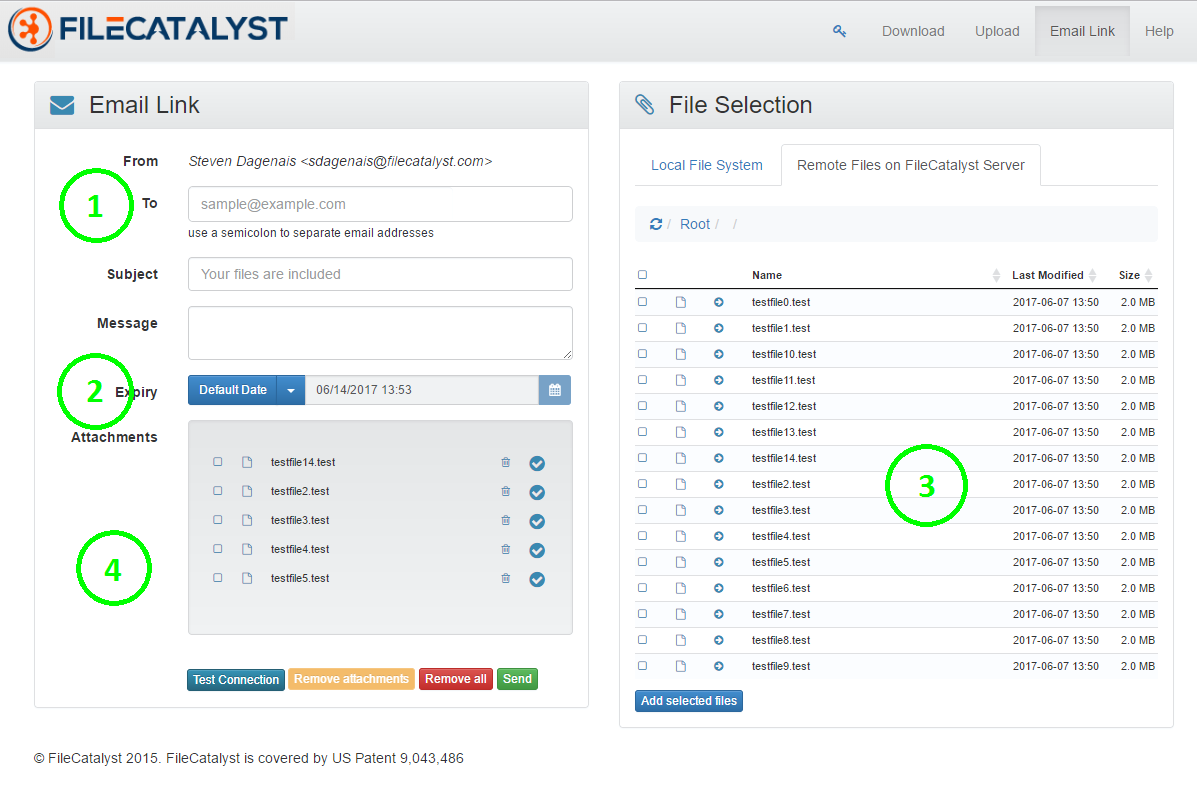Check the box for remote testfile6.test
The height and width of the screenshot is (787, 1197).
tap(642, 589)
